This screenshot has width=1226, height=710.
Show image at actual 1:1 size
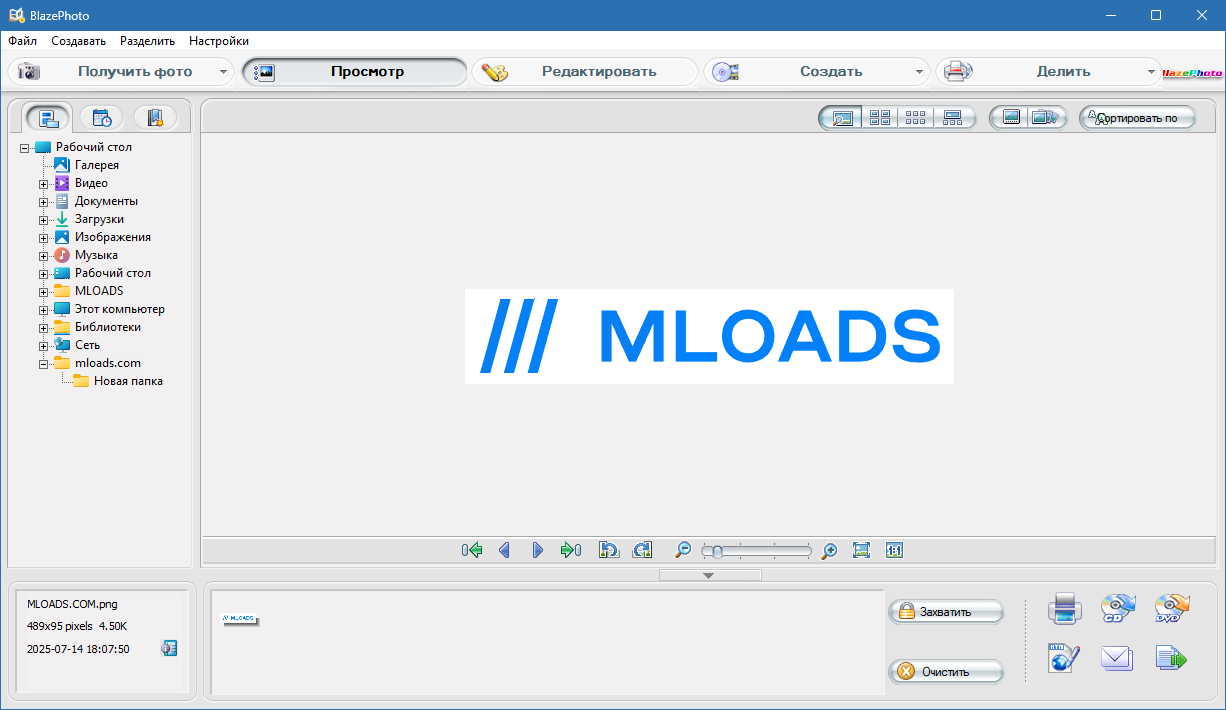(x=894, y=550)
